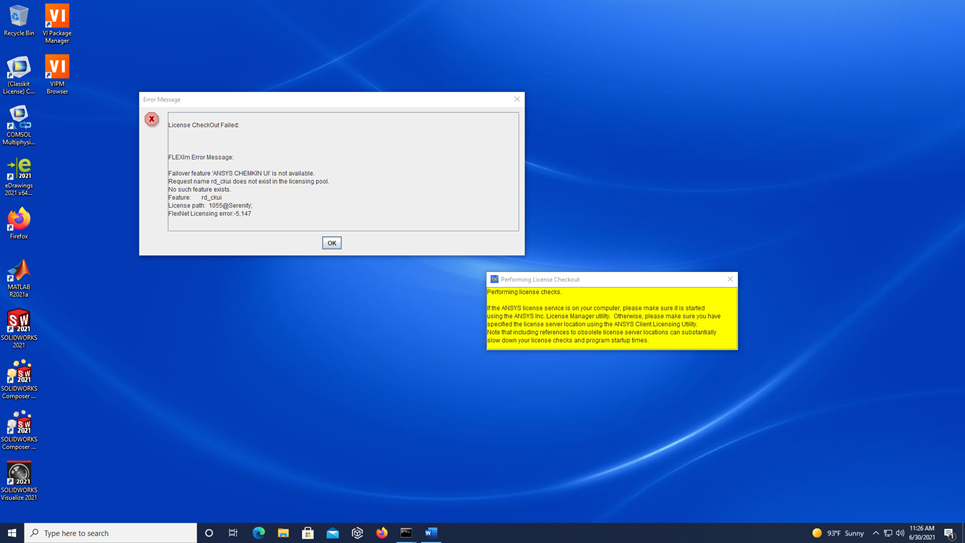This screenshot has width=965, height=543.
Task: Select the eDrawings 2021 x64 shortcut
Action: [x=18, y=177]
